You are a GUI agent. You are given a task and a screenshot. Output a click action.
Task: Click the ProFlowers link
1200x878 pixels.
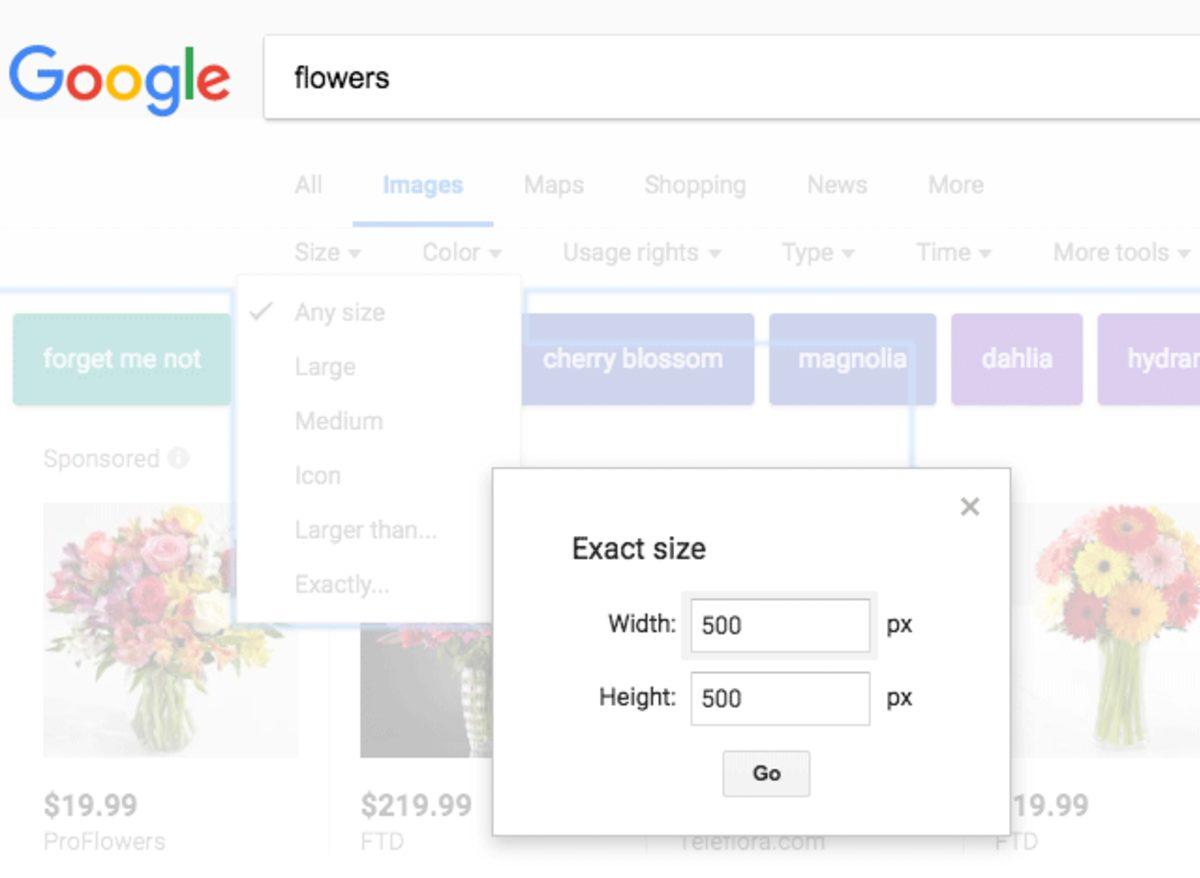(x=105, y=841)
